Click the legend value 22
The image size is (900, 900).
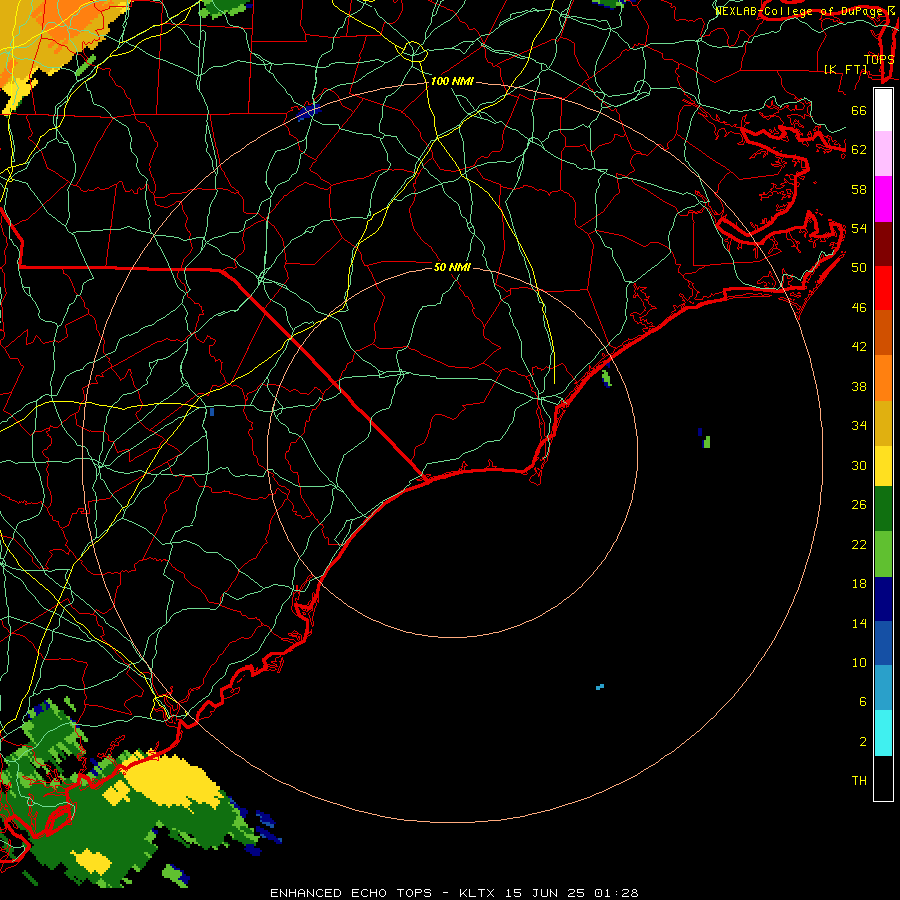point(859,544)
